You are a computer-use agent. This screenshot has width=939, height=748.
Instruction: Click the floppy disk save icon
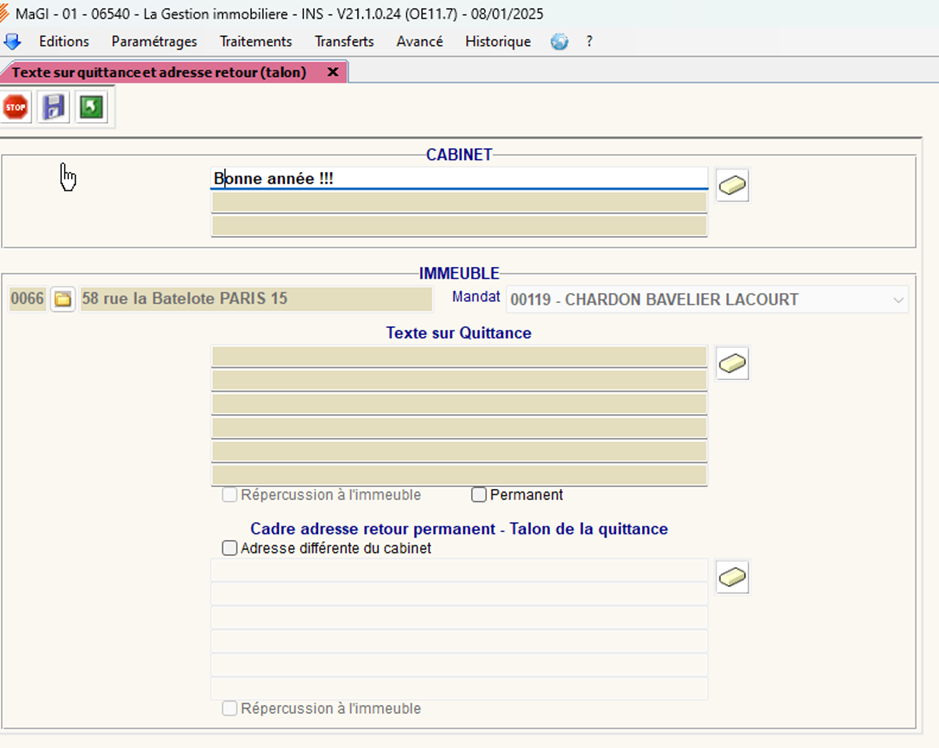(53, 107)
